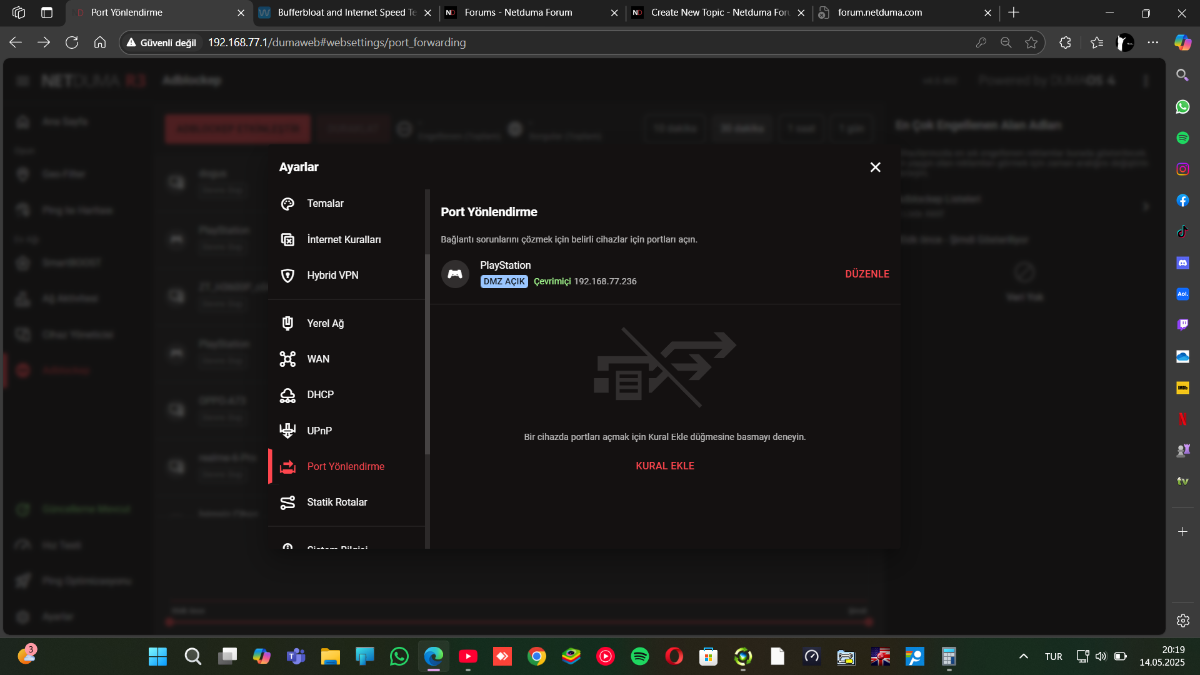
Task: Click DÜZENLE for the PlayStation rule
Action: (867, 274)
